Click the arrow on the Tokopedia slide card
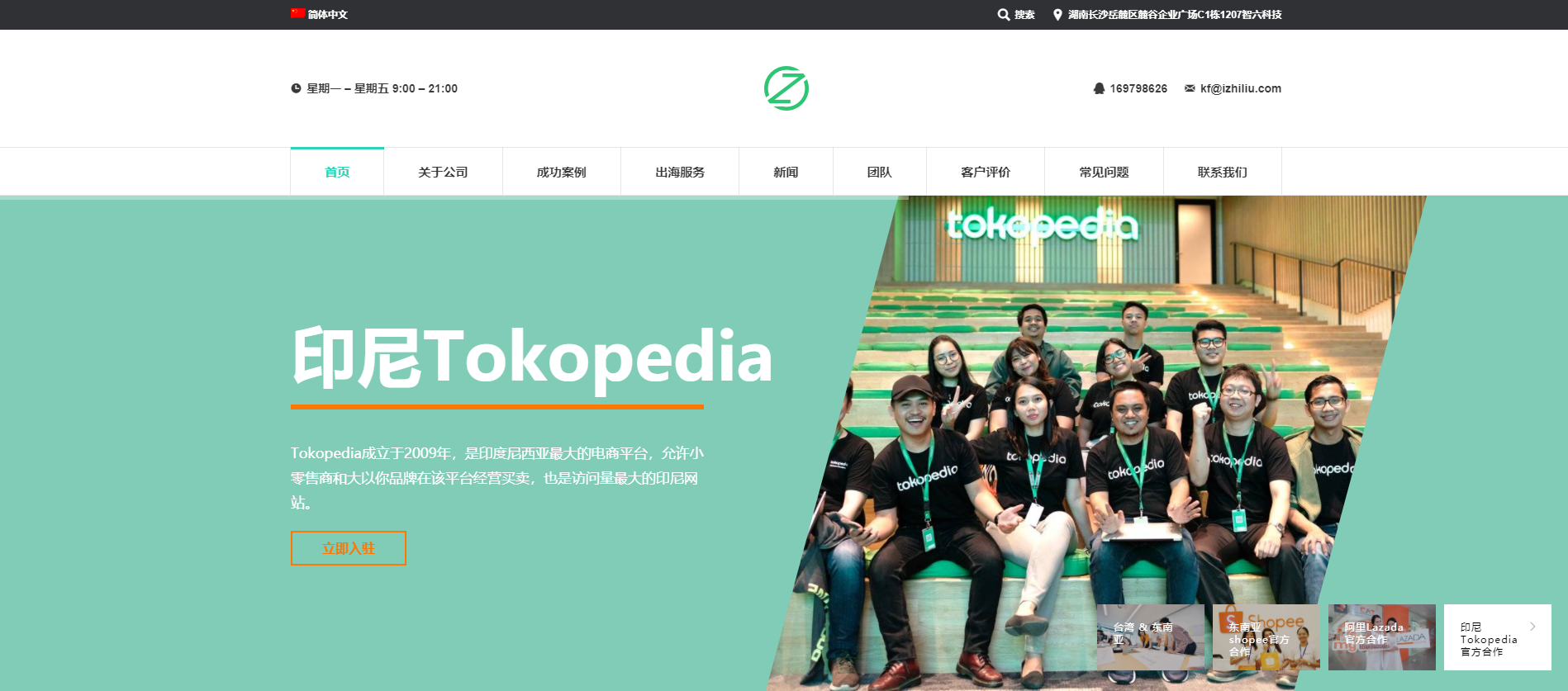The image size is (1568, 691). tap(1532, 627)
